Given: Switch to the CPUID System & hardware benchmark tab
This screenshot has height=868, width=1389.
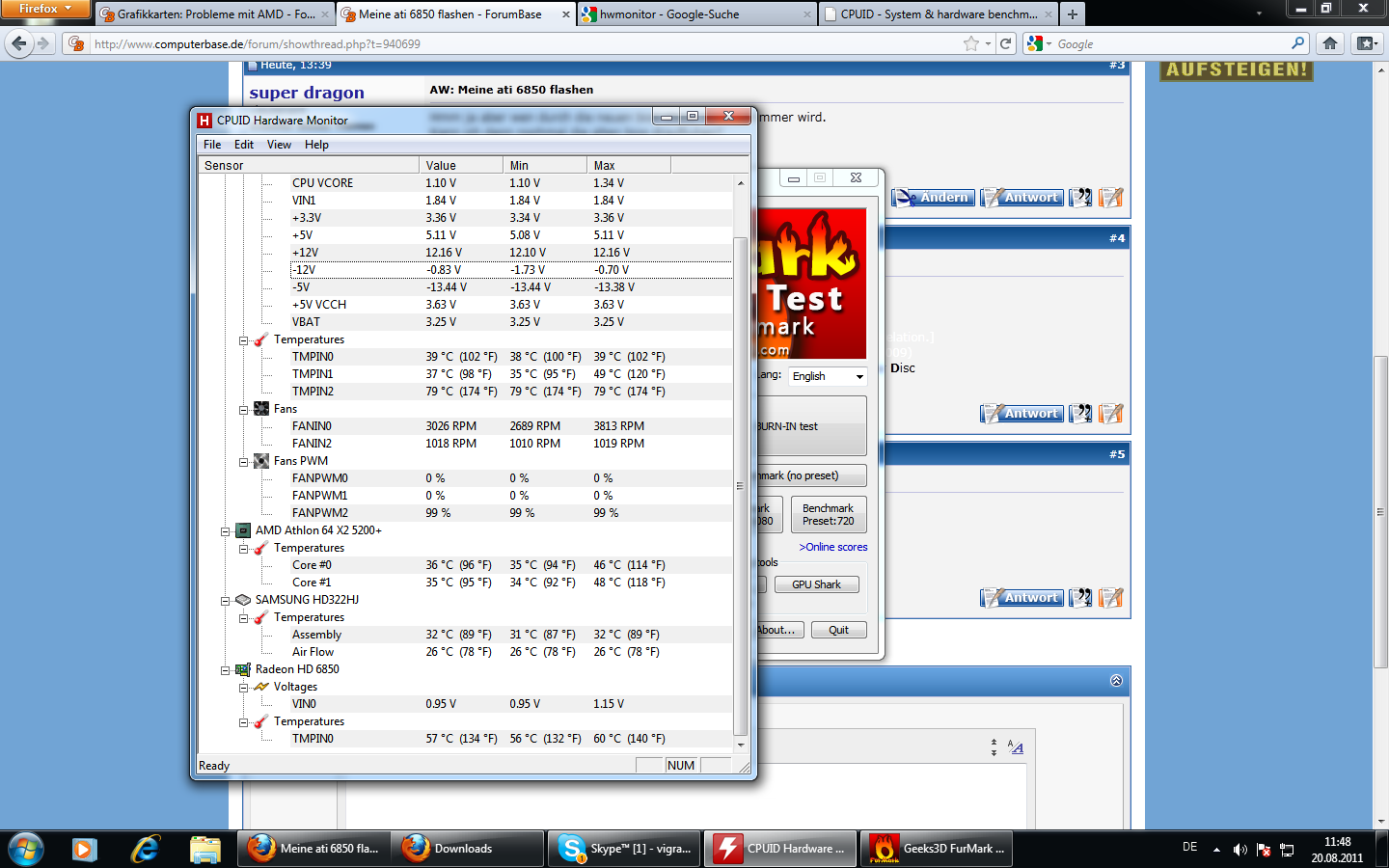Looking at the screenshot, I should point(938,14).
